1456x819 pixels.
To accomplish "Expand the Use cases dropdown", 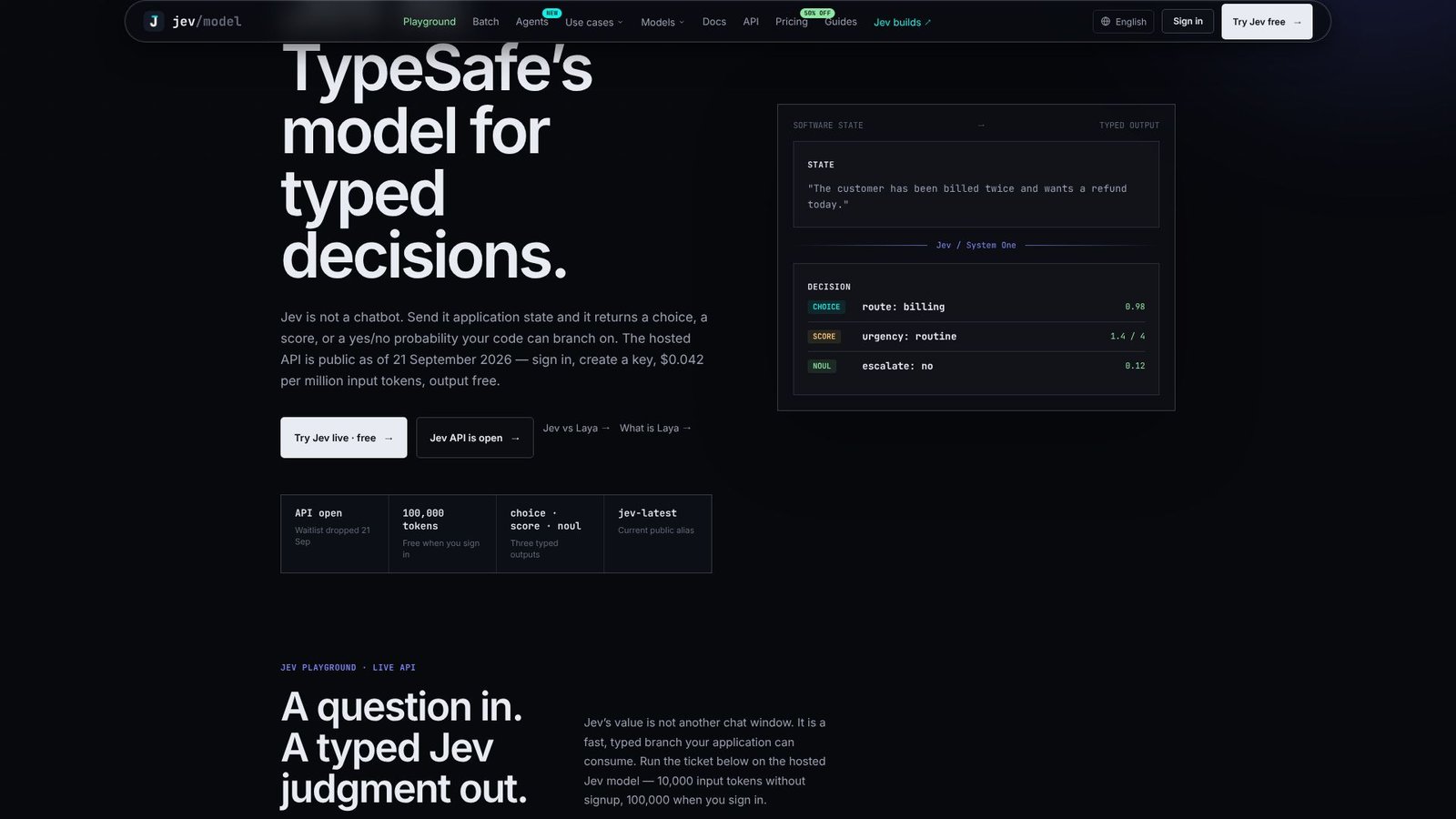I will [593, 22].
